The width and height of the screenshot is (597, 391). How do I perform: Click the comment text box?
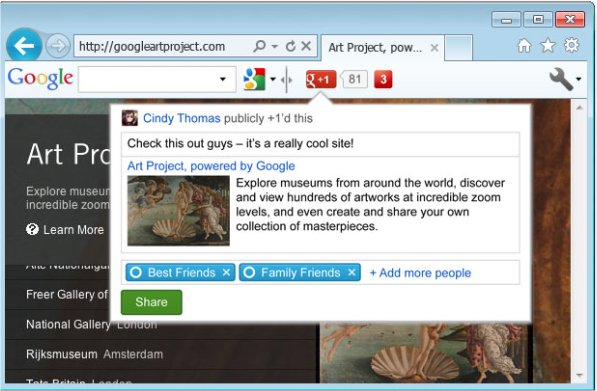click(320, 144)
